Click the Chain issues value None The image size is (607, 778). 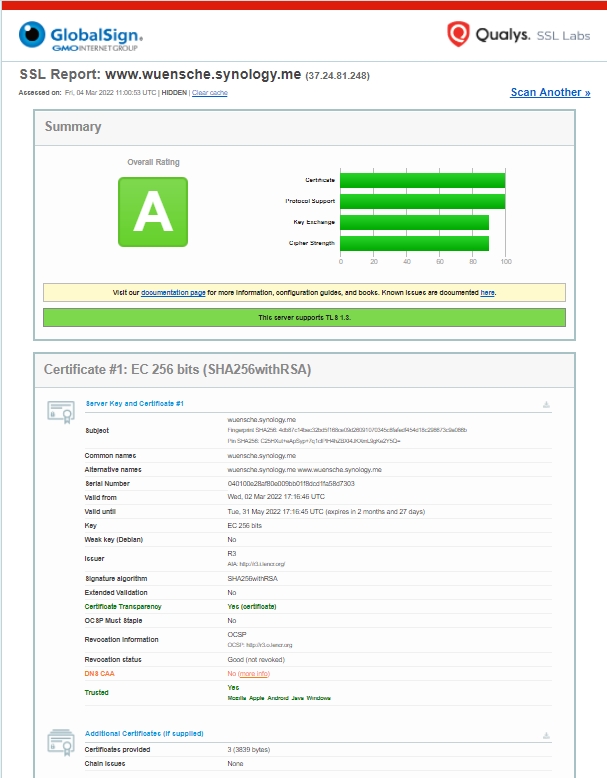pos(235,764)
